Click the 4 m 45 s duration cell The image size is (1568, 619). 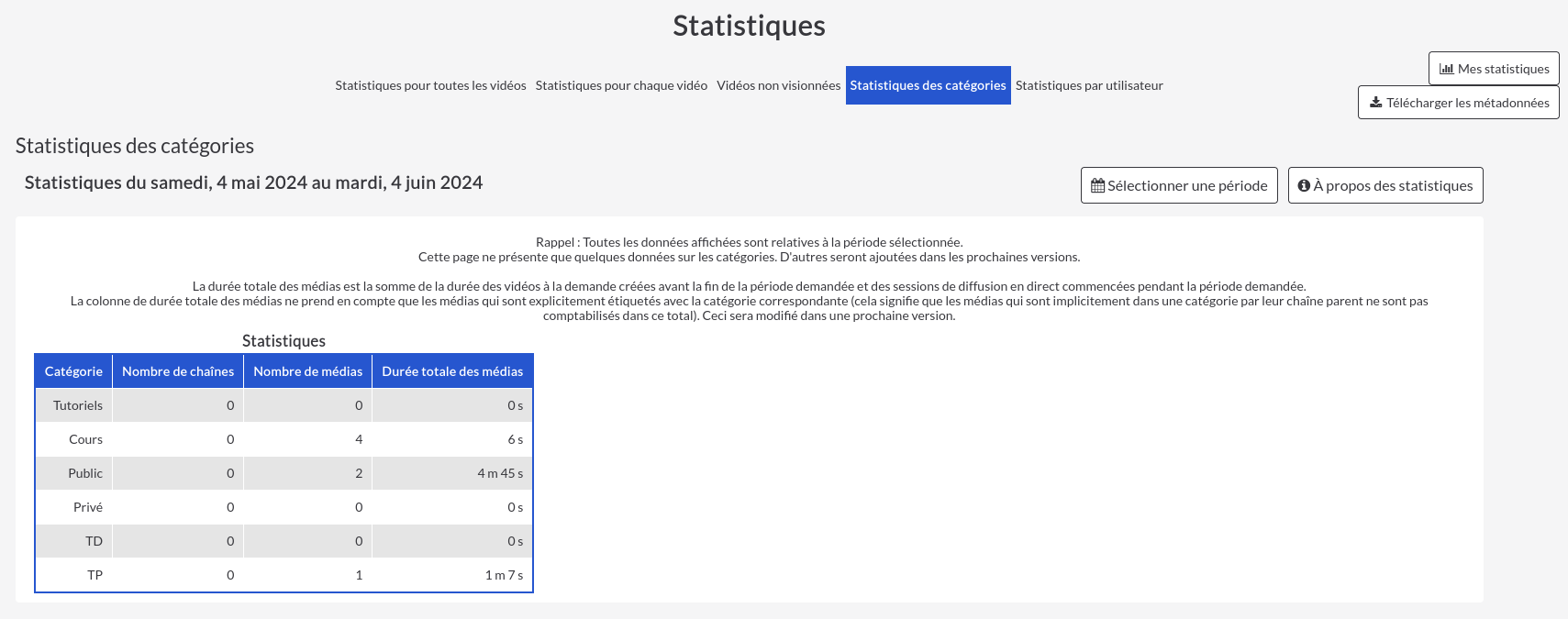(x=452, y=473)
